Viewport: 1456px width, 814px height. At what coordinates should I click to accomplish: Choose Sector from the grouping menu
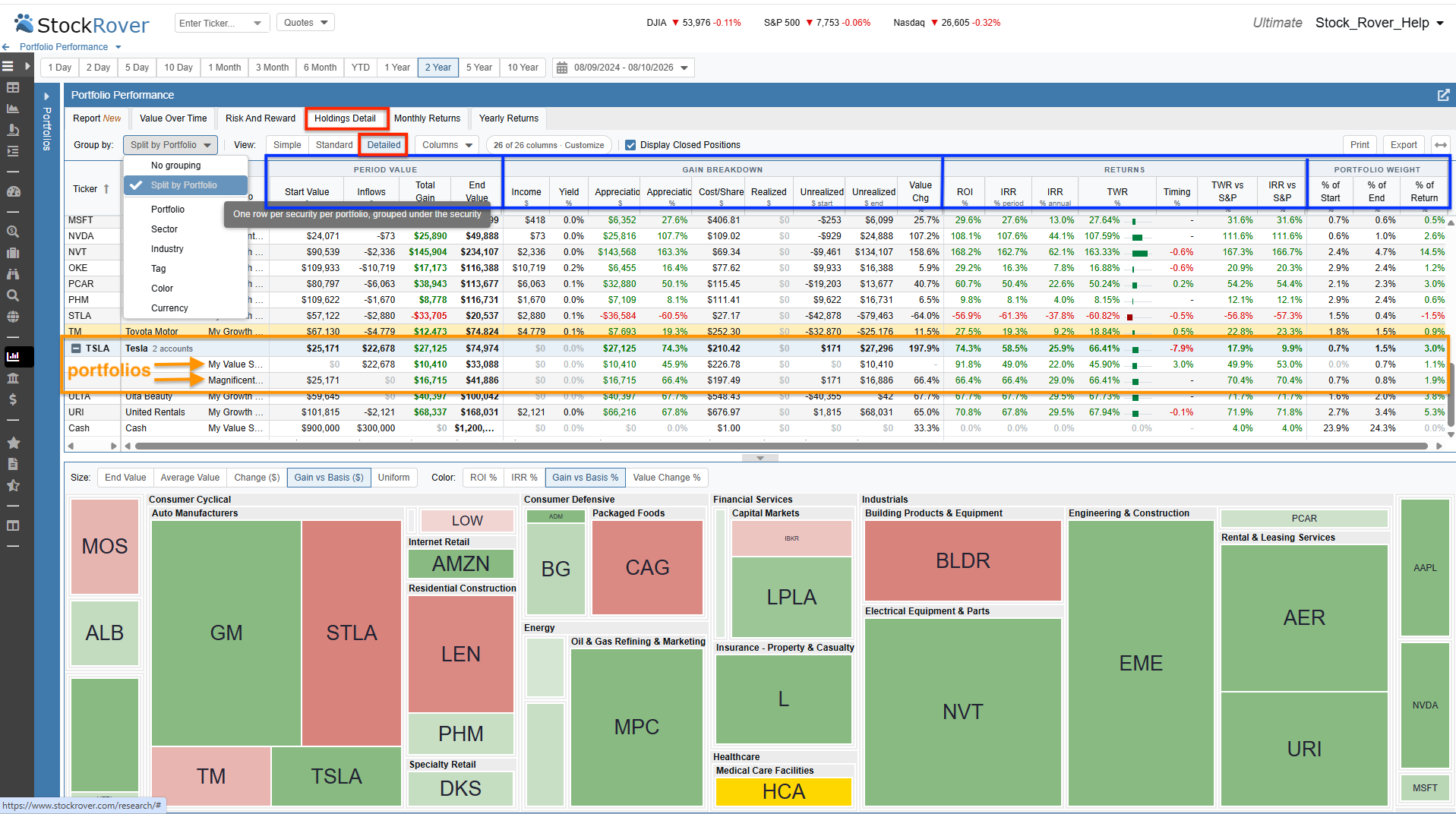[185, 229]
